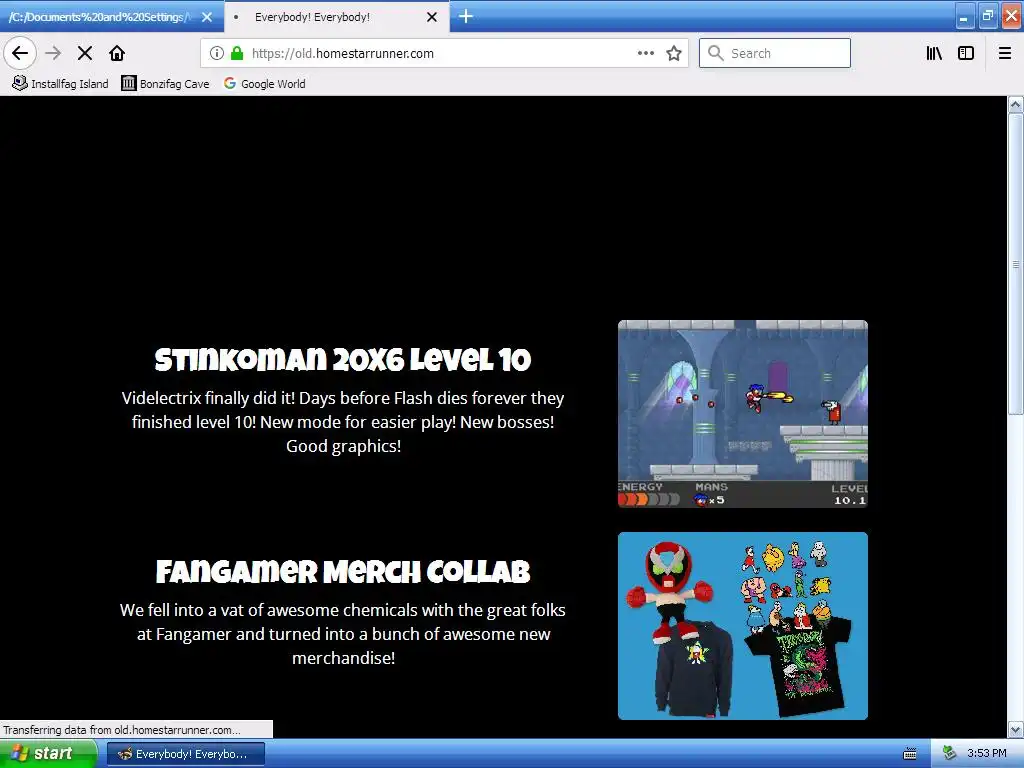Image resolution: width=1024 pixels, height=768 pixels.
Task: Close the Everybody! Everybody! tab
Action: (x=432, y=17)
